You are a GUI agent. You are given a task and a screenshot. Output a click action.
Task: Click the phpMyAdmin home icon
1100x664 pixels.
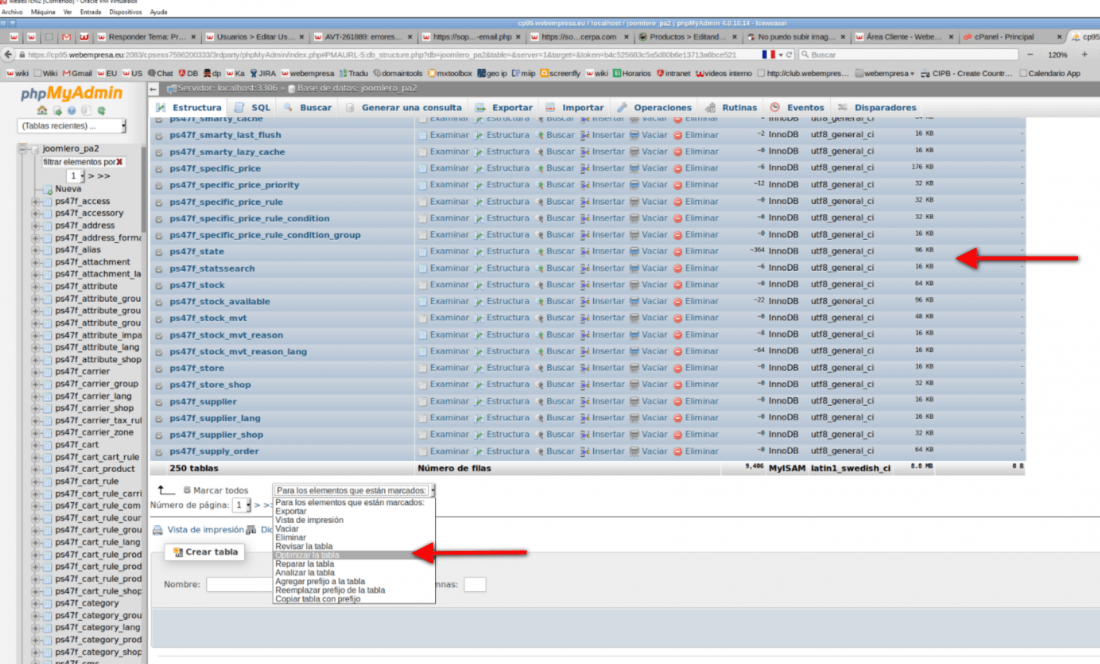click(x=42, y=111)
